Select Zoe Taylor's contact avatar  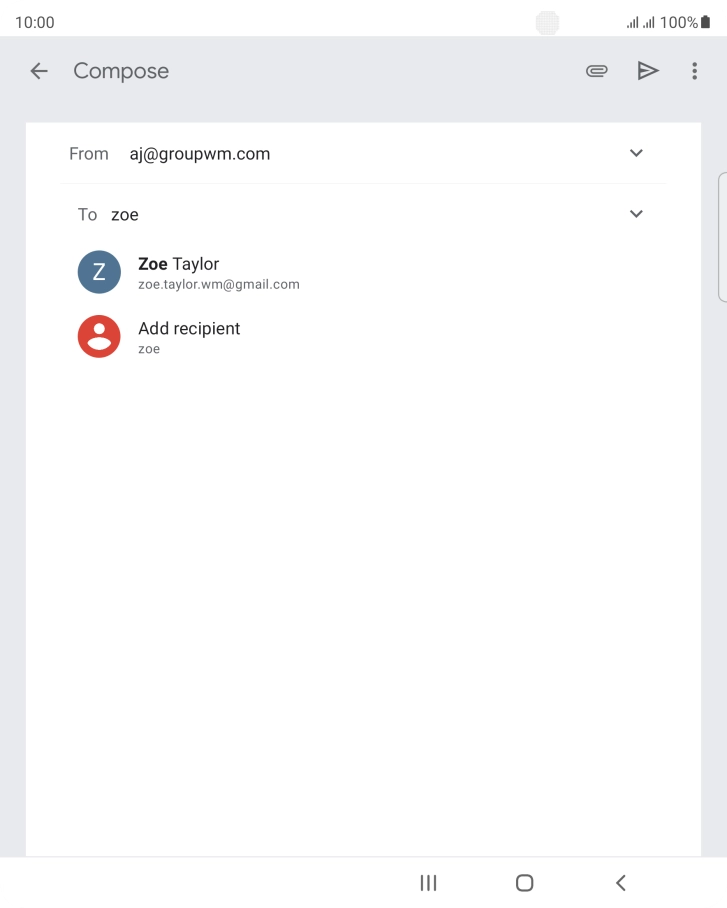point(98,272)
